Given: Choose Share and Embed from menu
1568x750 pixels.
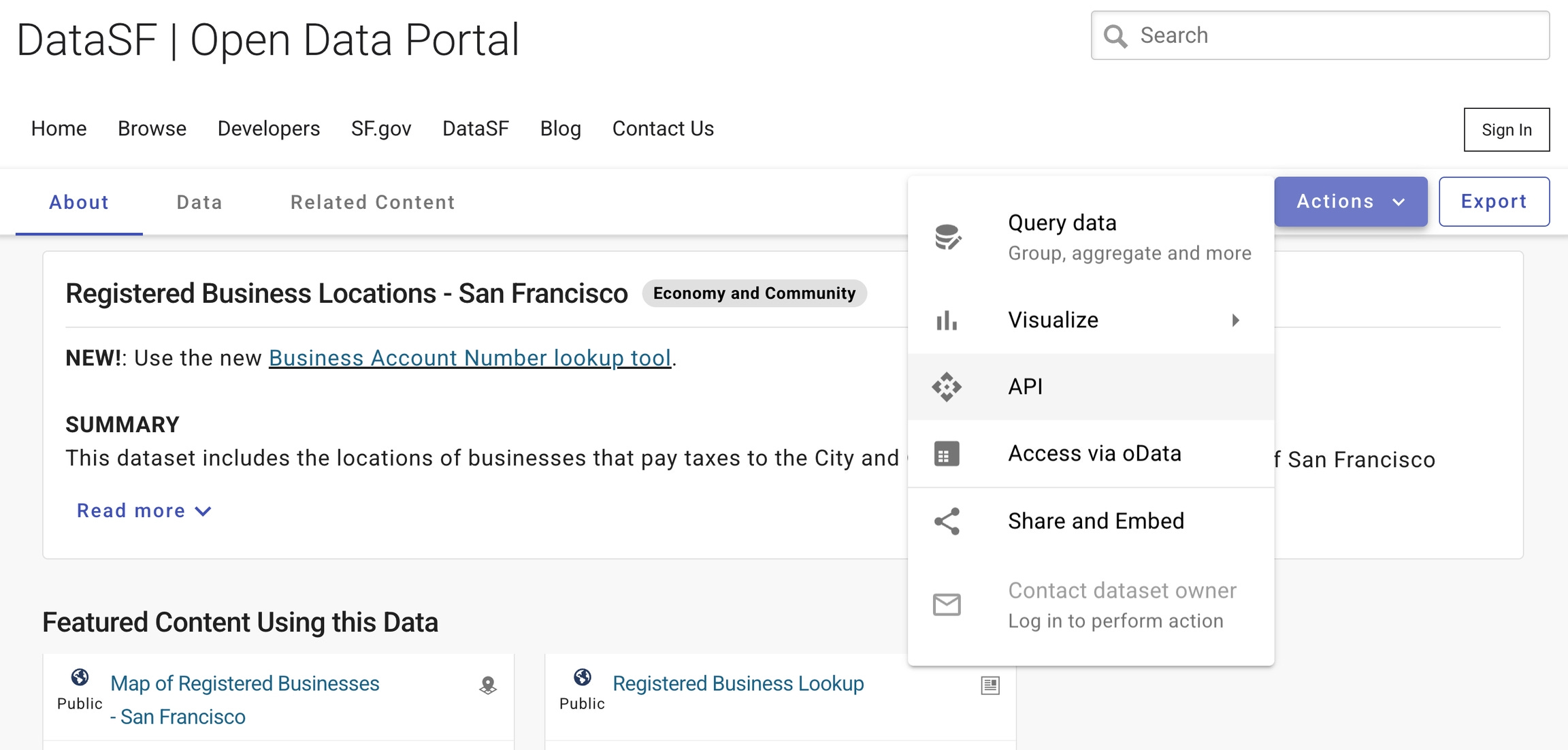Looking at the screenshot, I should click(x=1096, y=521).
